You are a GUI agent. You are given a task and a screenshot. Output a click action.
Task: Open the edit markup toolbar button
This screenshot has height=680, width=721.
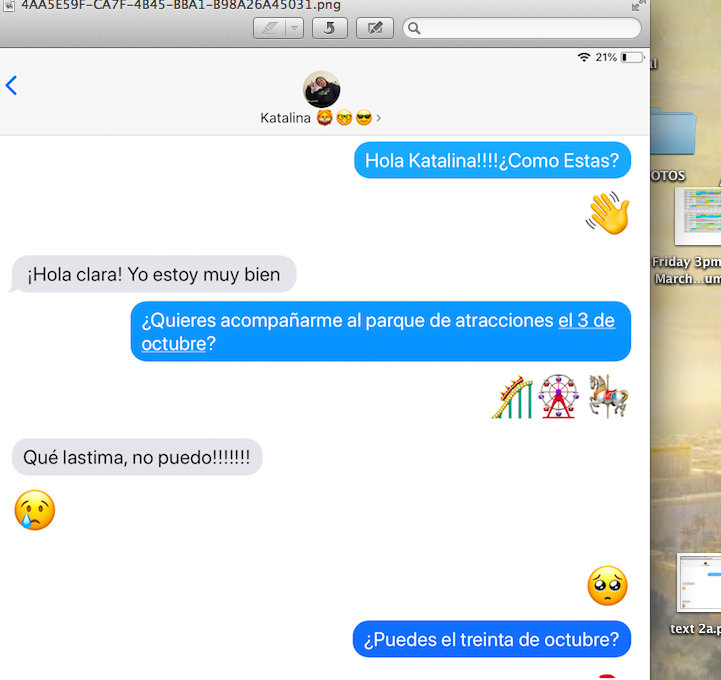coord(375,29)
